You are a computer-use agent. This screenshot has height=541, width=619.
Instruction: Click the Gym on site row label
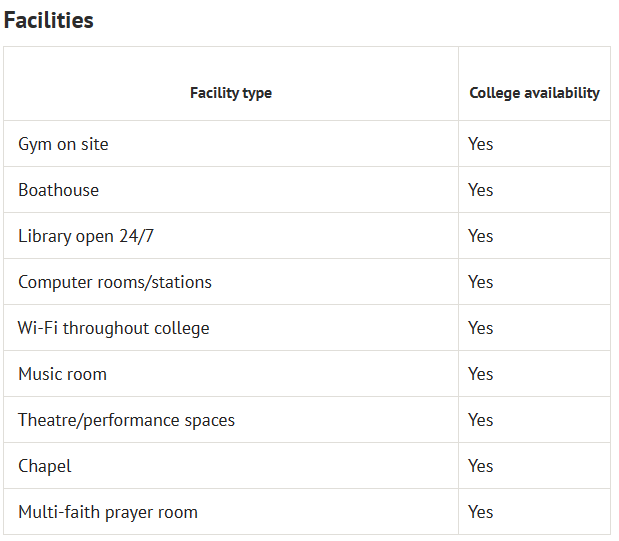(x=63, y=144)
